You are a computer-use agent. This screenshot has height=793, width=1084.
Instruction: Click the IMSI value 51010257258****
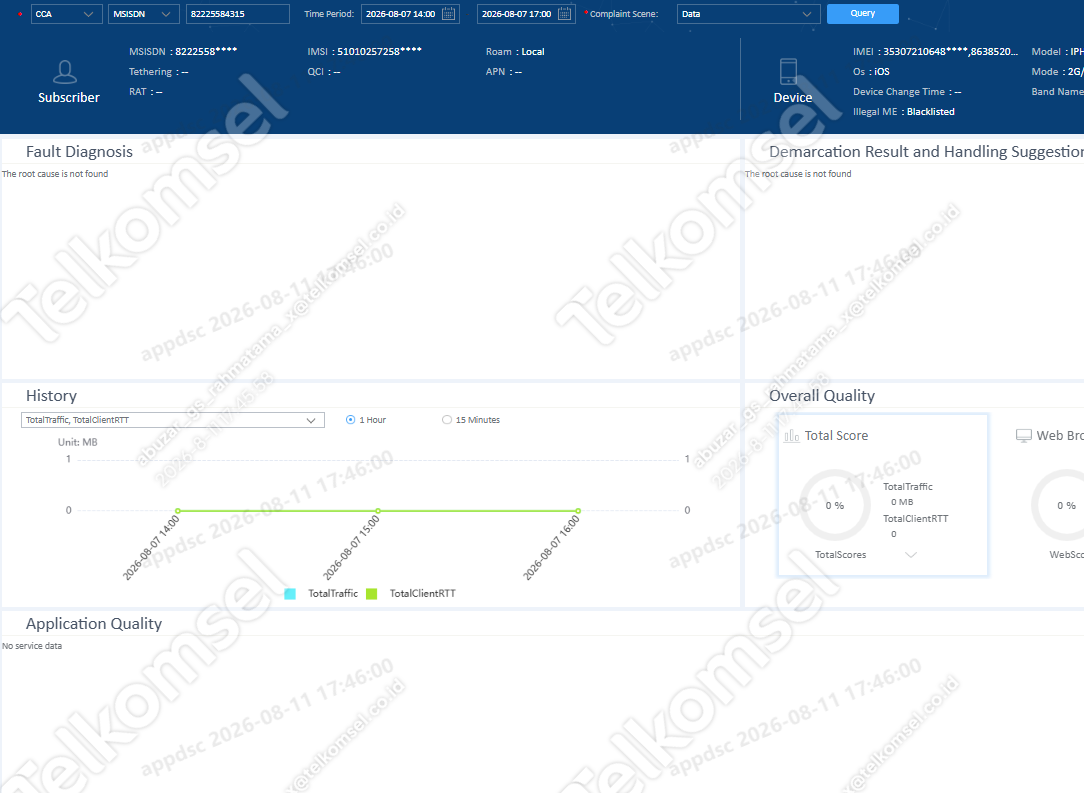379,51
